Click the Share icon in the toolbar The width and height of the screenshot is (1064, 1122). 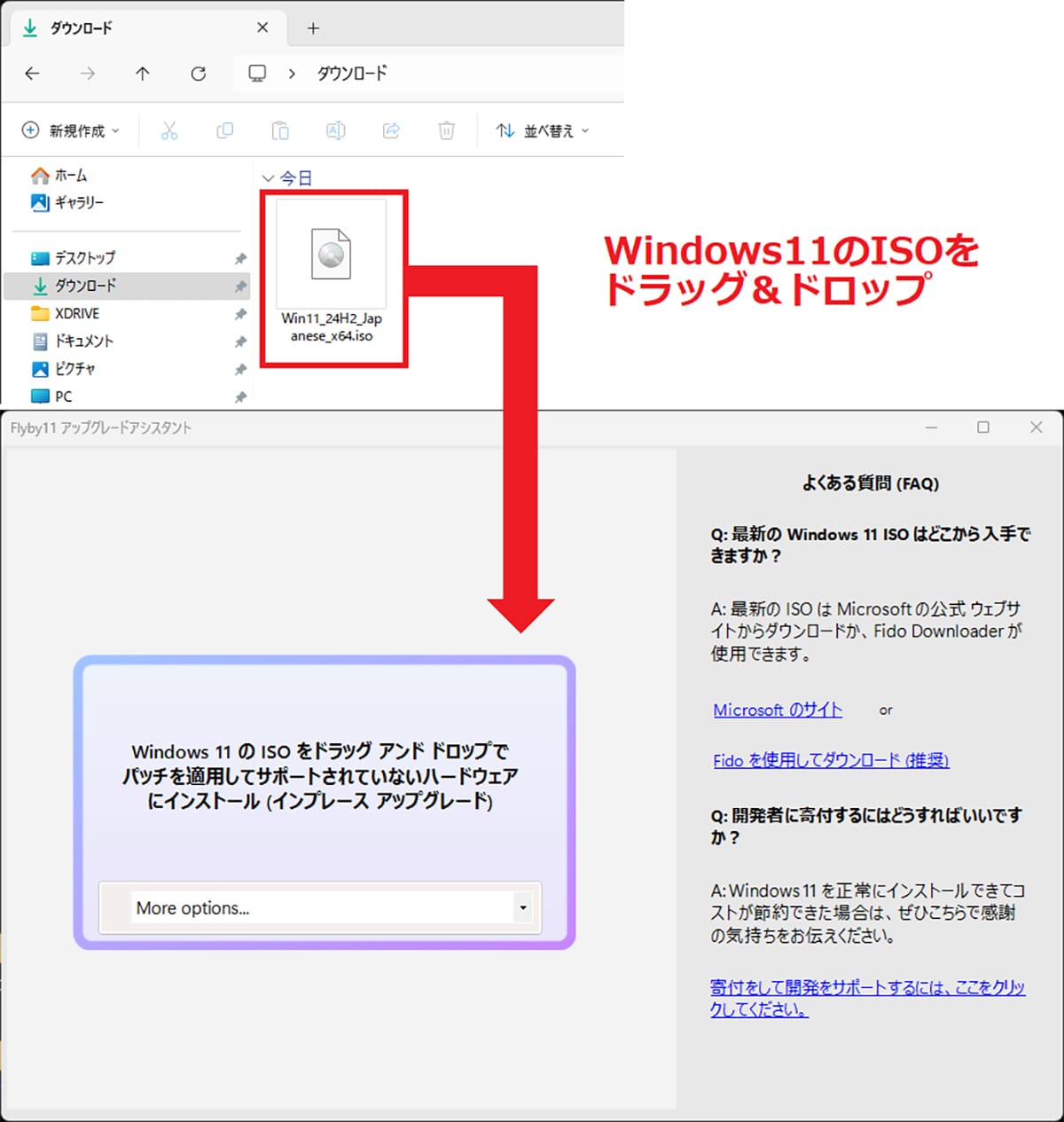(x=391, y=130)
